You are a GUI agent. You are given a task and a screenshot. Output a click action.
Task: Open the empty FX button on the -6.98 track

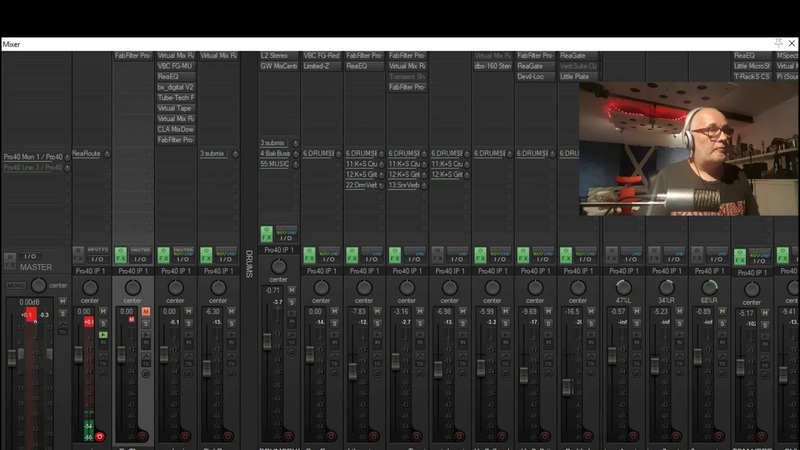pos(437,256)
